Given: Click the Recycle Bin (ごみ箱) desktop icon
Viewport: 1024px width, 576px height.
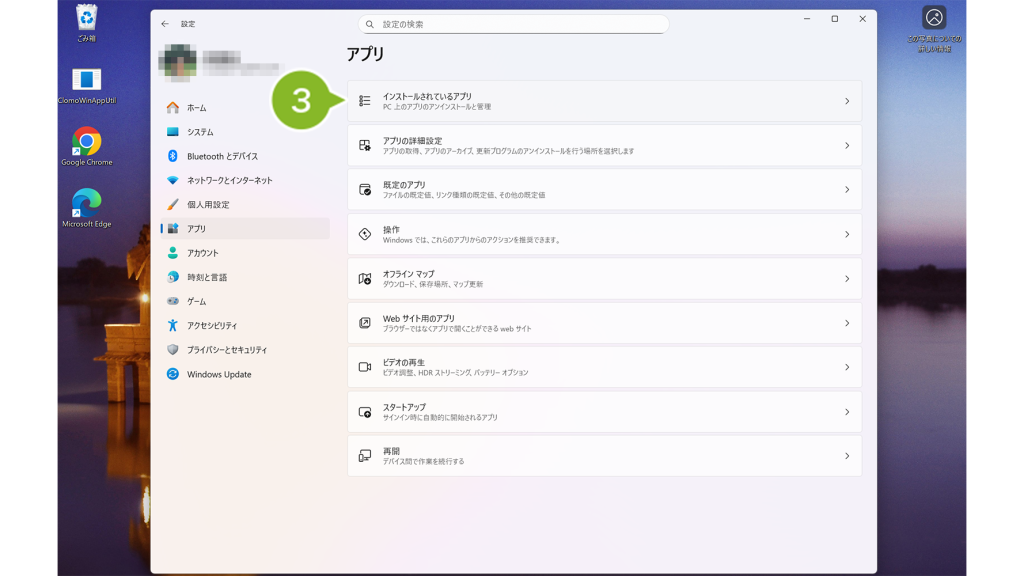Looking at the screenshot, I should [x=86, y=24].
